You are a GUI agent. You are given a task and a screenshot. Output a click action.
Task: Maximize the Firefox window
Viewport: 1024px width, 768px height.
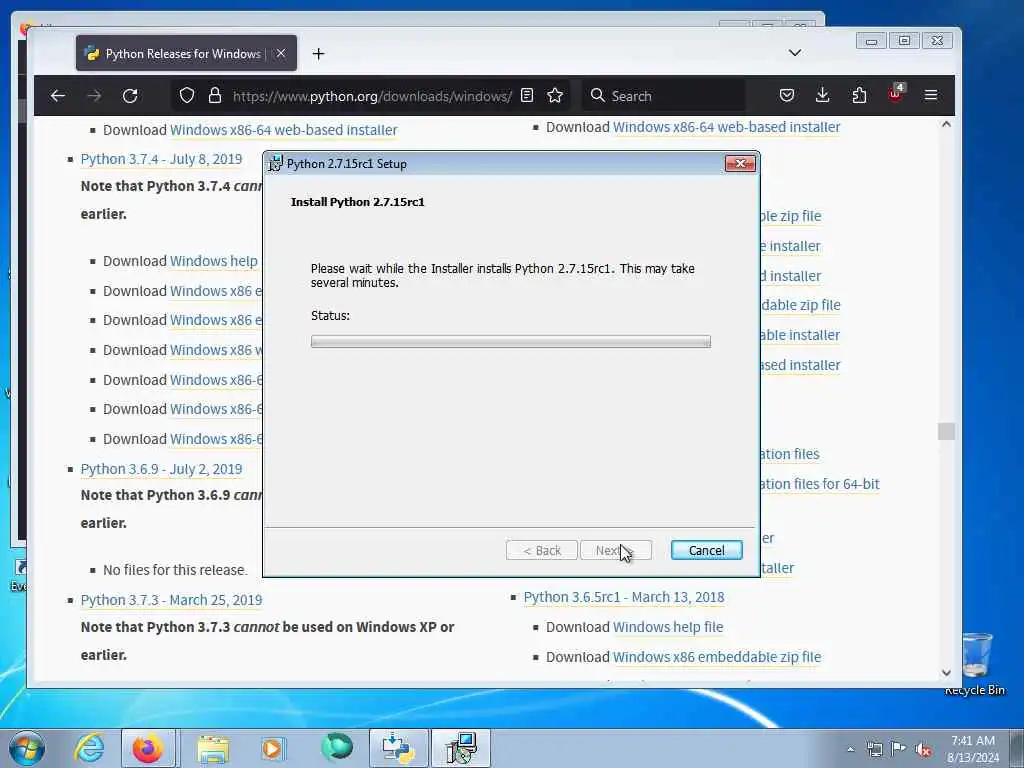point(904,41)
